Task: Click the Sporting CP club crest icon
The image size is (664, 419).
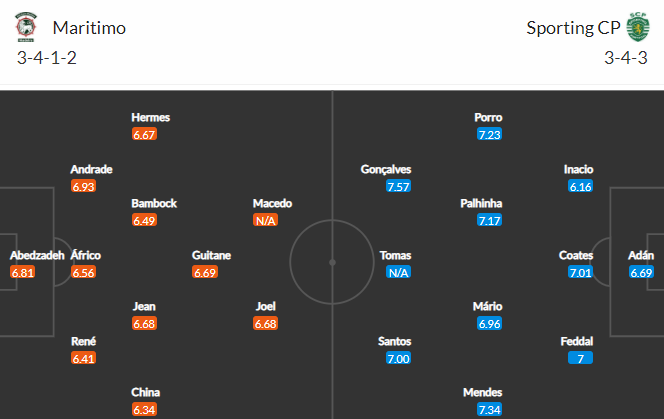Action: (x=638, y=27)
